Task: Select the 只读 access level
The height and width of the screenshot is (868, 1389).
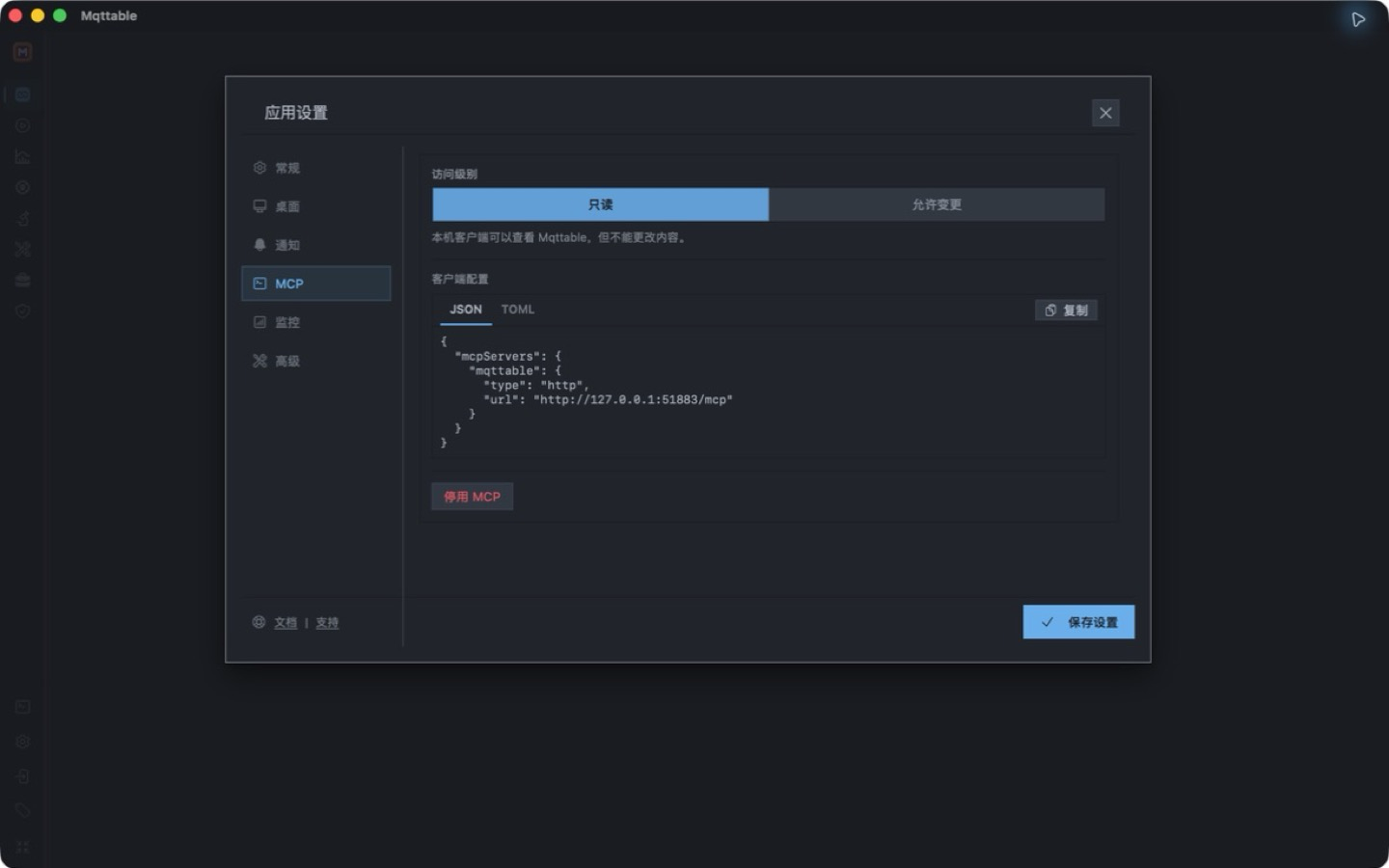Action: [x=600, y=204]
